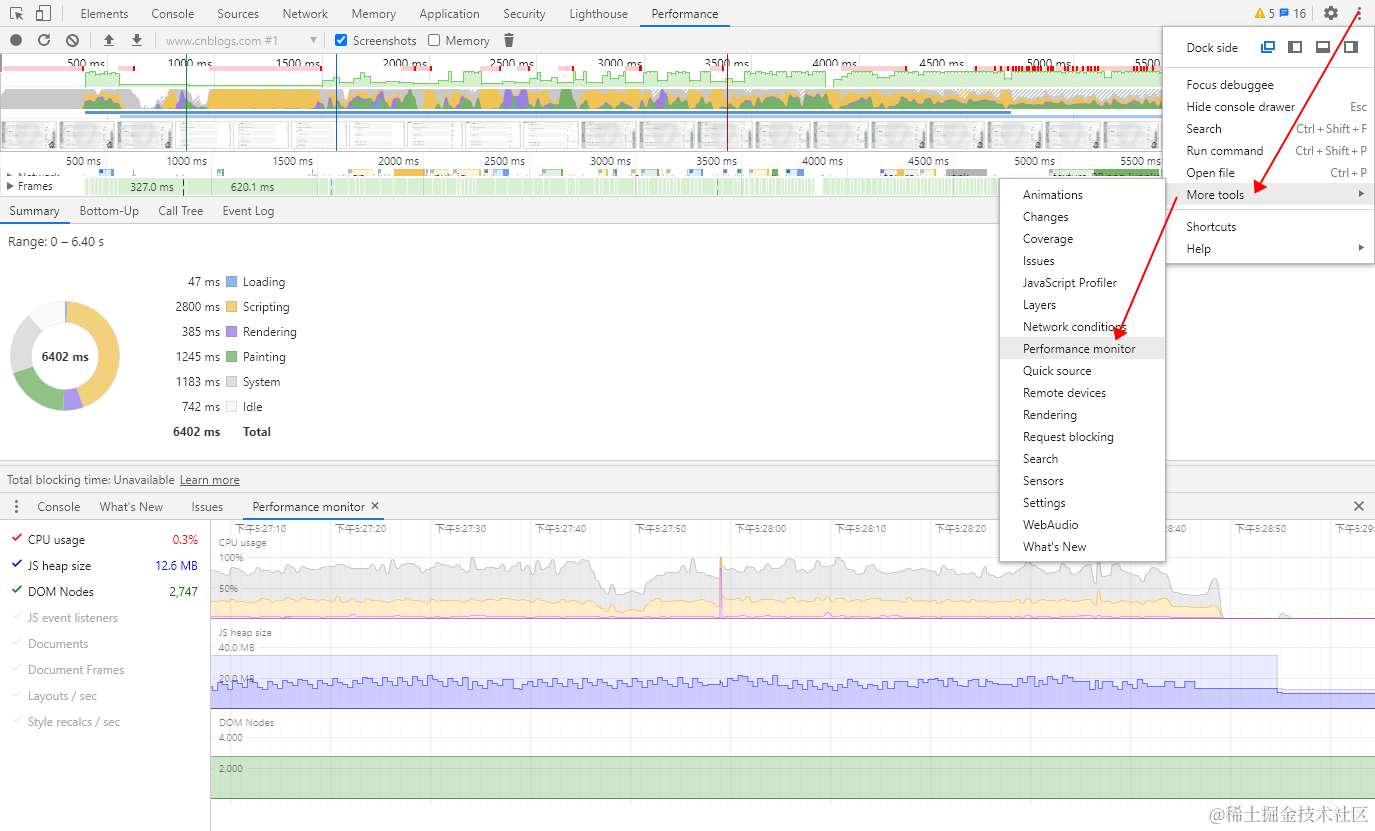Open the Issues drawer tab
This screenshot has width=1375, height=831.
[207, 507]
